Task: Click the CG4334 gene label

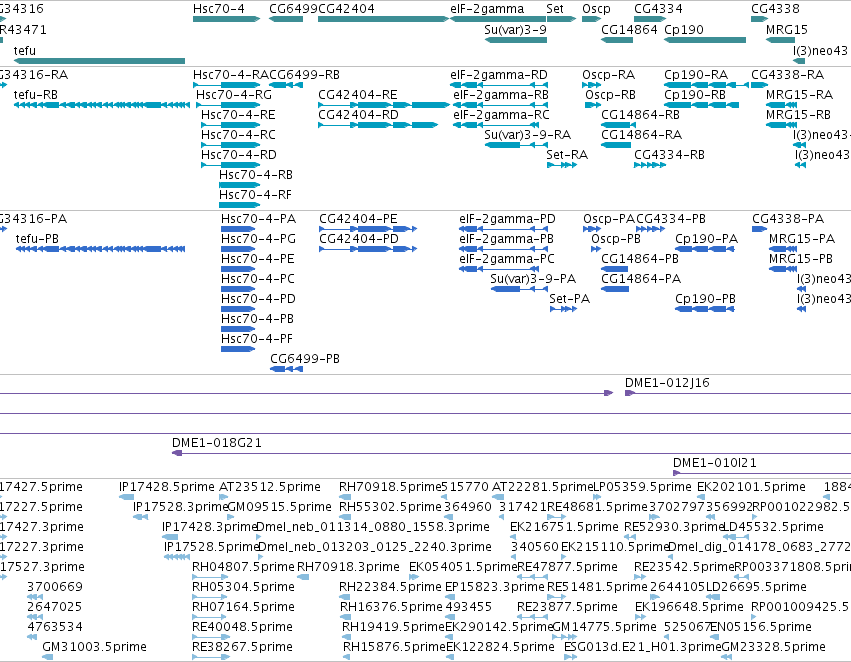Action: pos(658,9)
